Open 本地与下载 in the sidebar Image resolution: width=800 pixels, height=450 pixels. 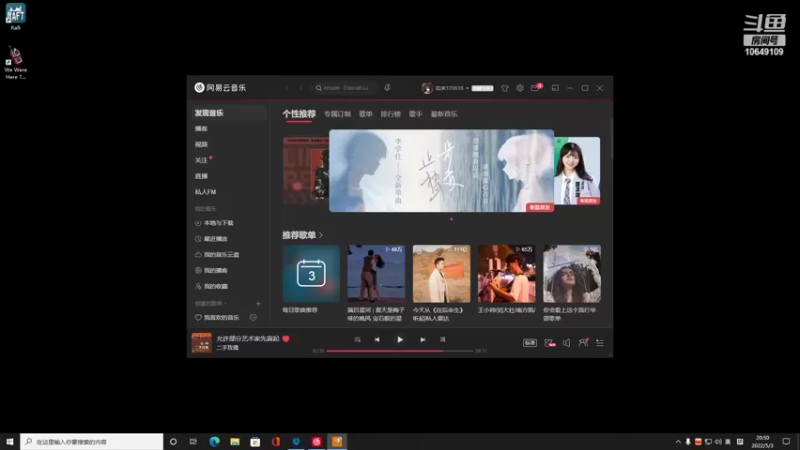point(214,223)
